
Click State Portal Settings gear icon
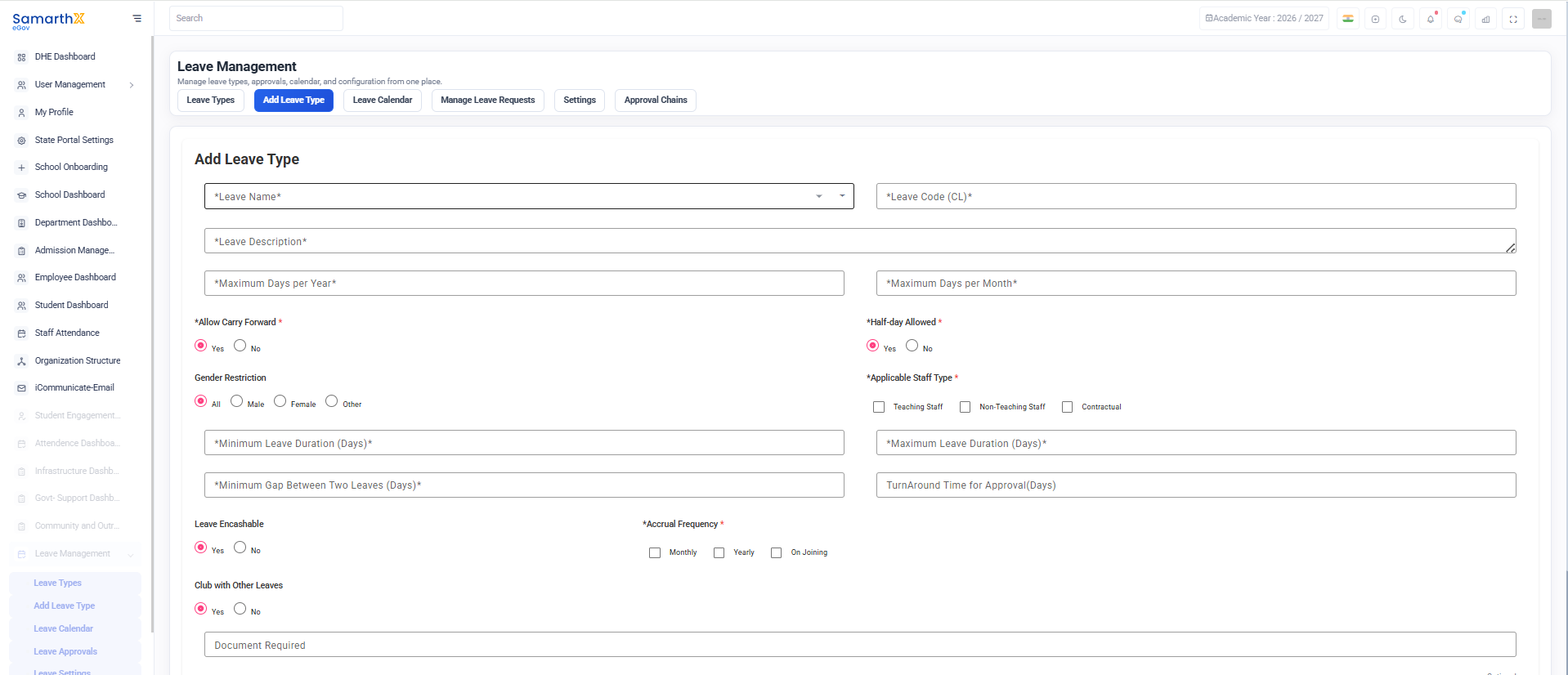point(22,141)
